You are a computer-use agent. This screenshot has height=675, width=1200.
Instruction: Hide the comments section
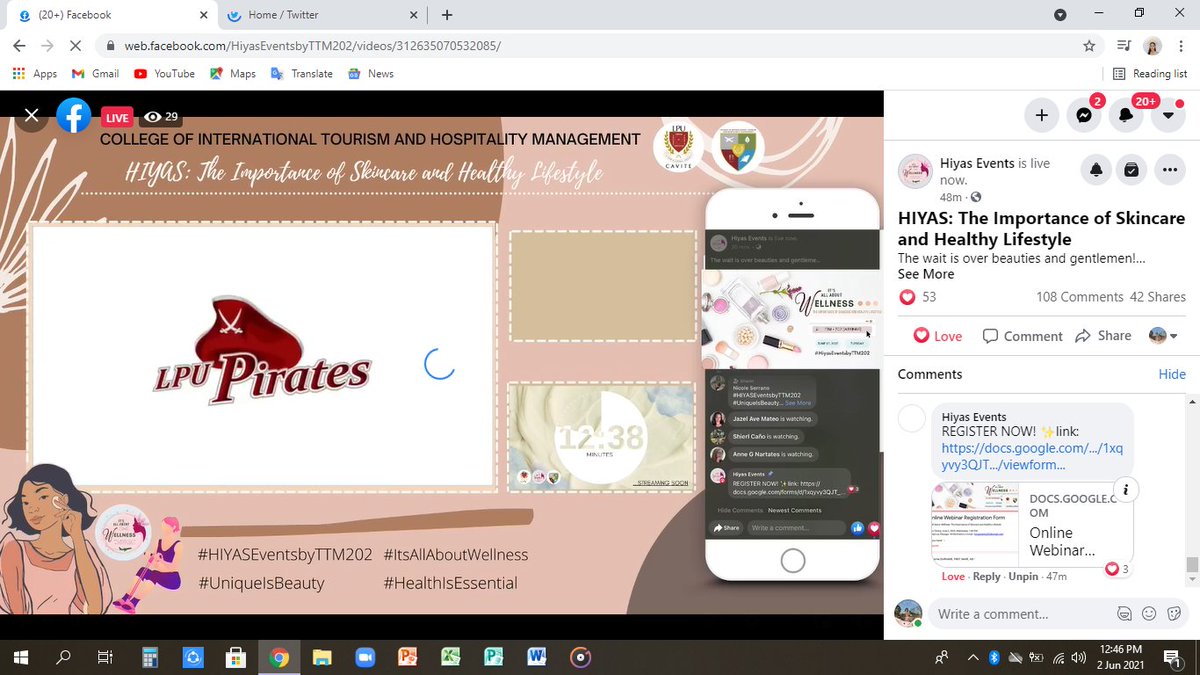click(x=1172, y=374)
